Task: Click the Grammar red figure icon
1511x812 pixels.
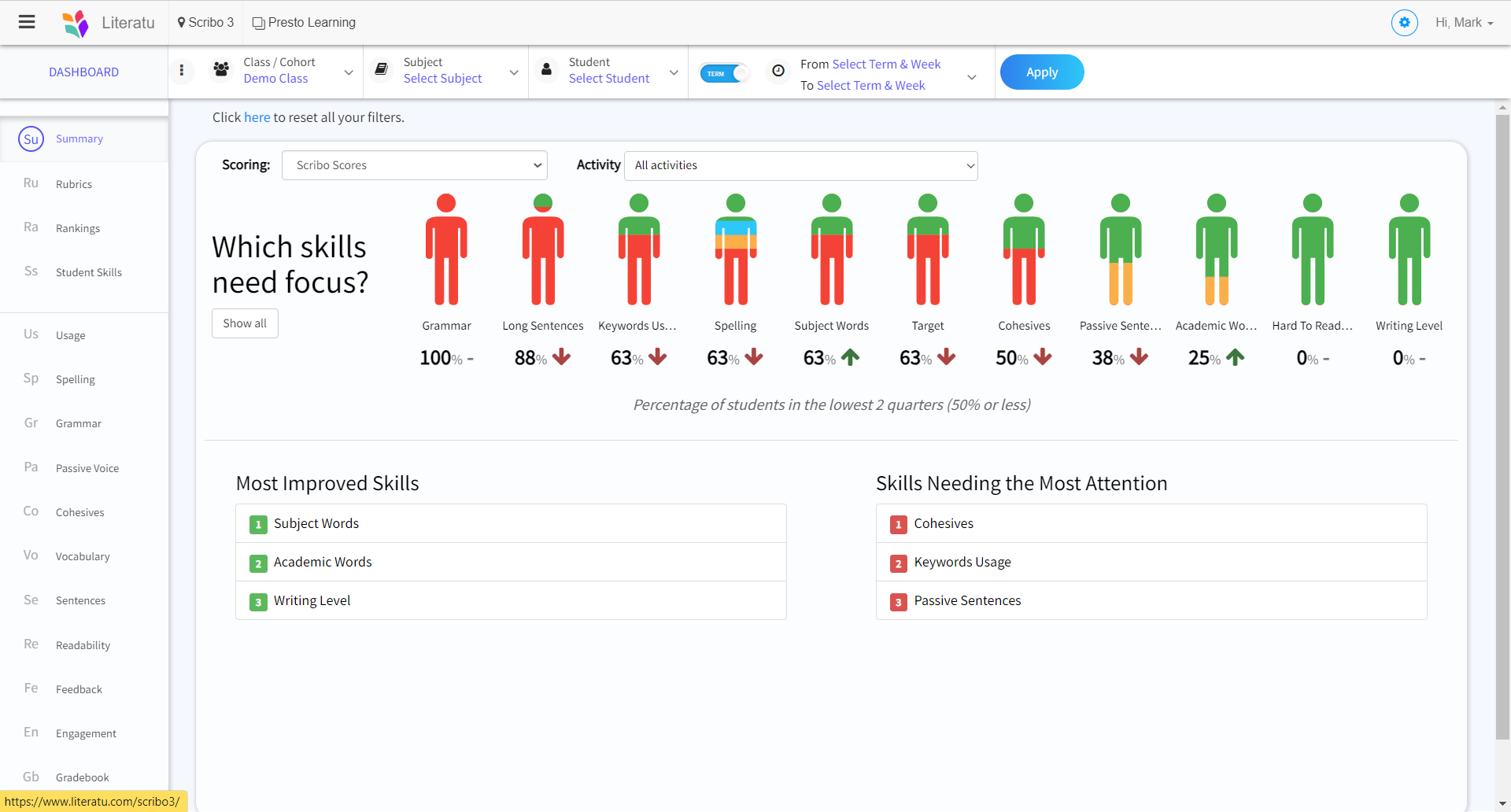Action: 446,249
